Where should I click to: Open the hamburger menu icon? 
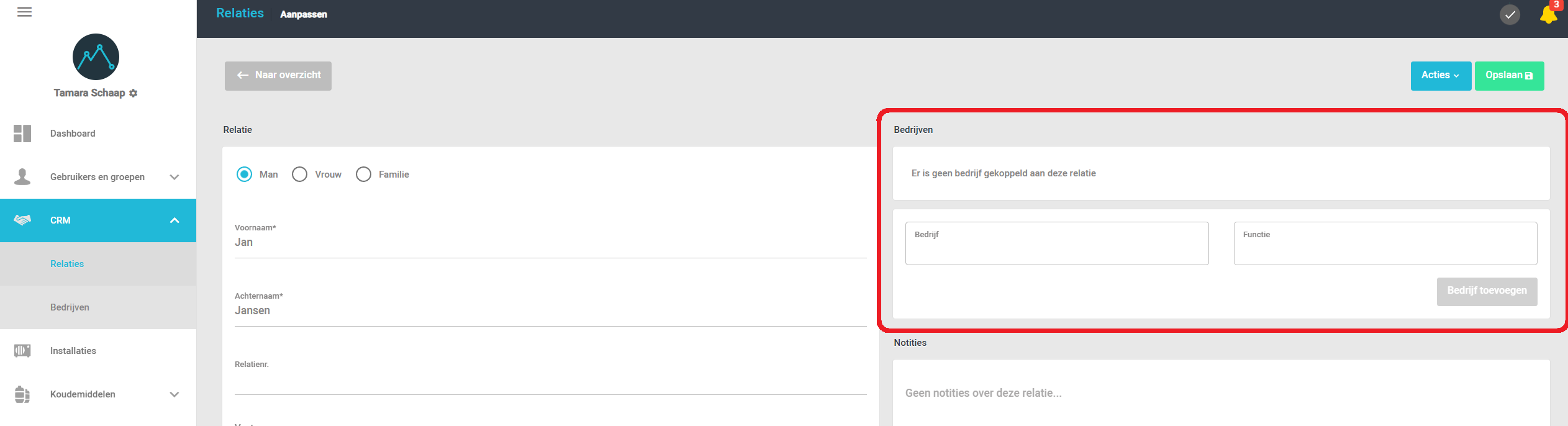pyautogui.click(x=24, y=12)
